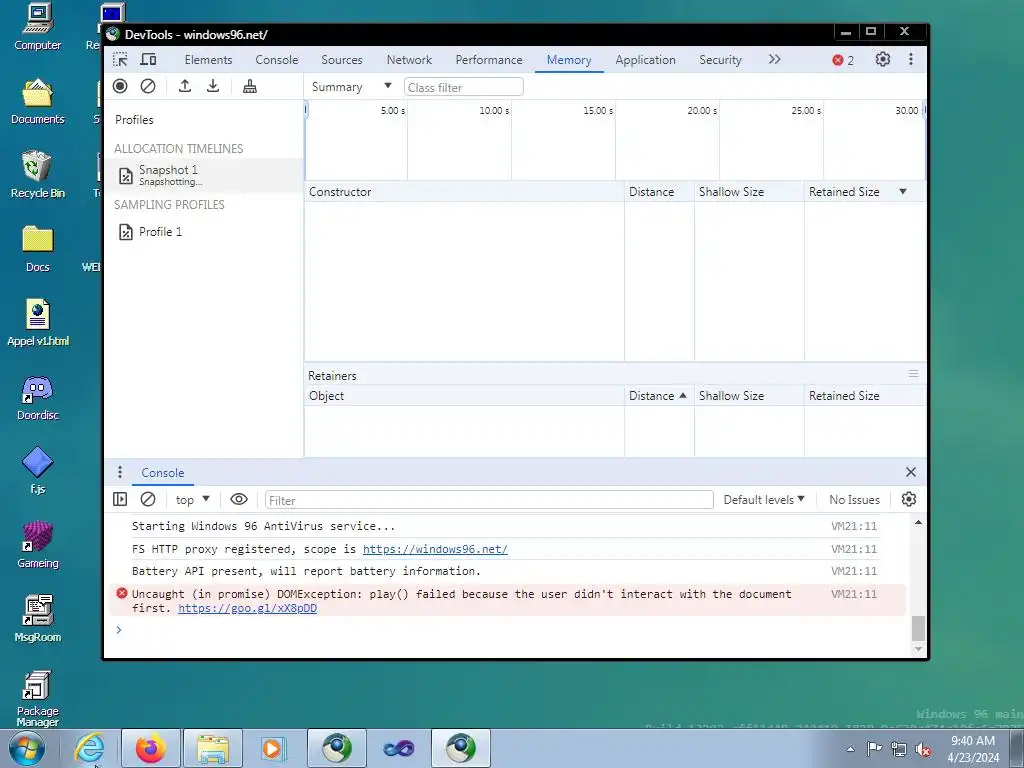Sort by Distance in Retainers table

(x=659, y=396)
